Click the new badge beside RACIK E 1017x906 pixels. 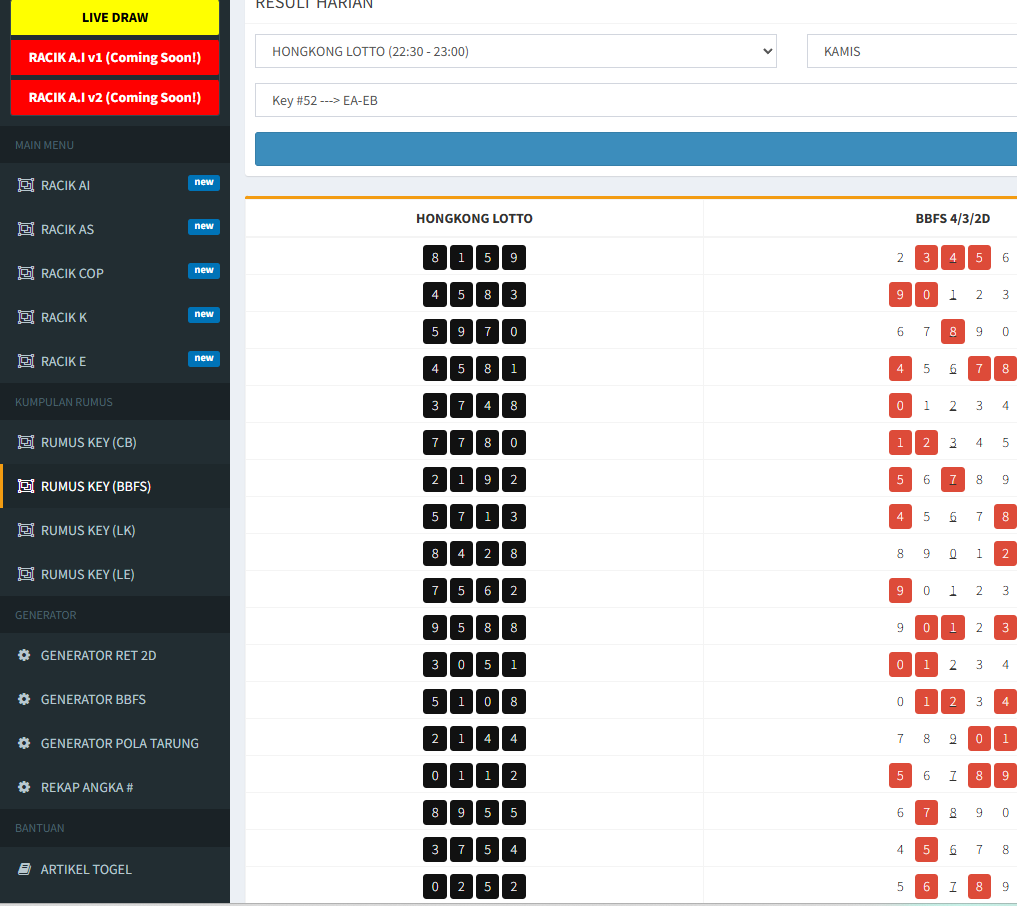point(204,359)
